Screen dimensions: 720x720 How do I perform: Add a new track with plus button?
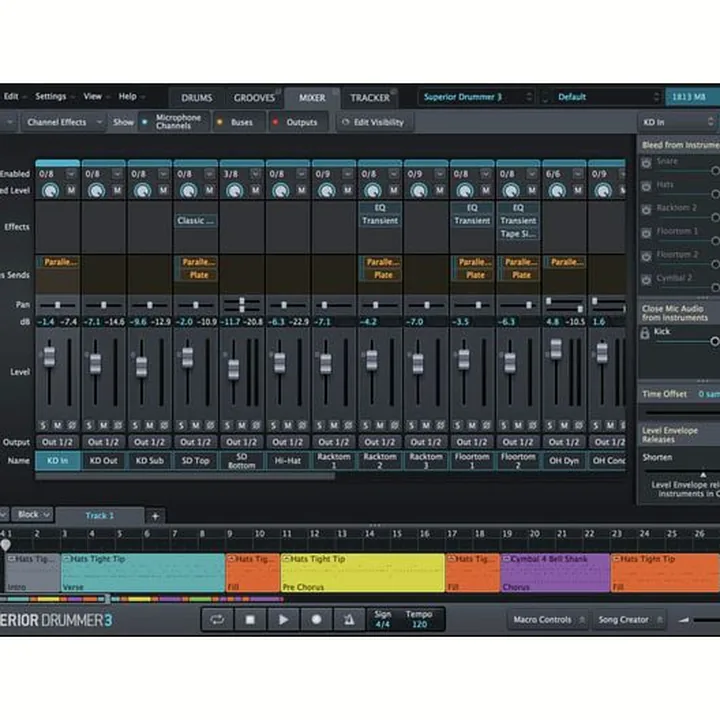point(155,516)
